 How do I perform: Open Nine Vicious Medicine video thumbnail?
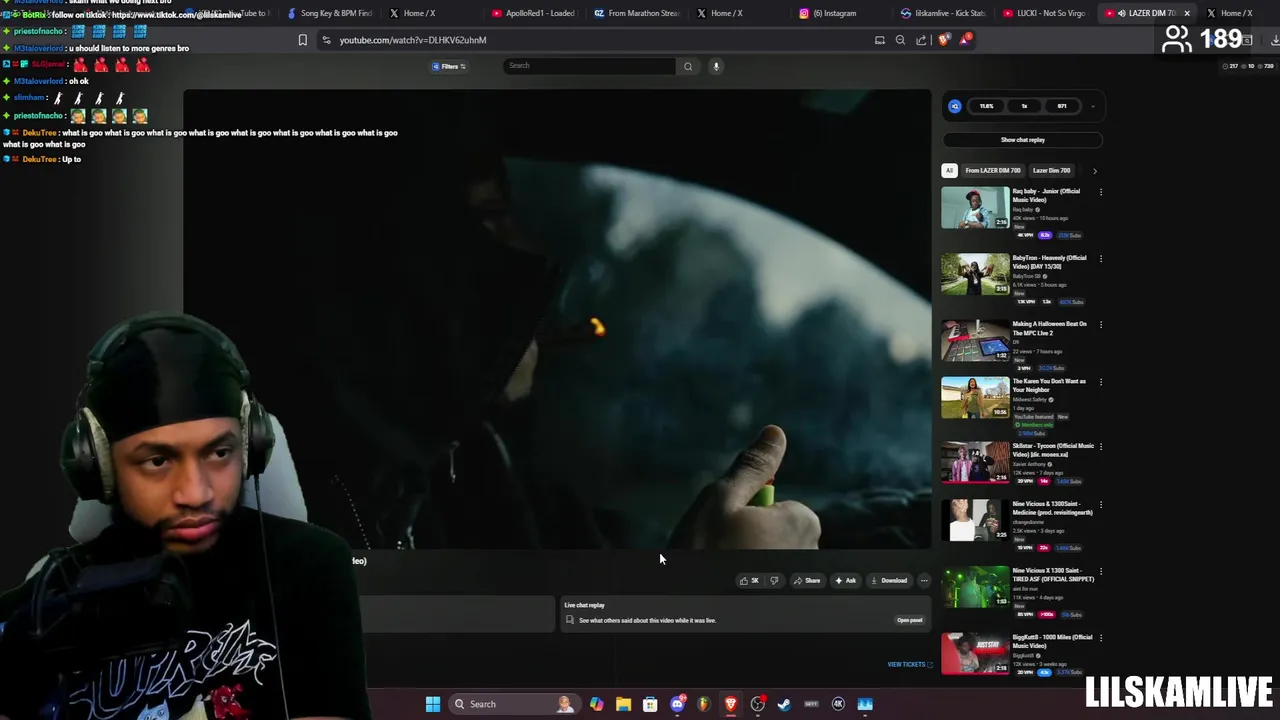(x=975, y=520)
